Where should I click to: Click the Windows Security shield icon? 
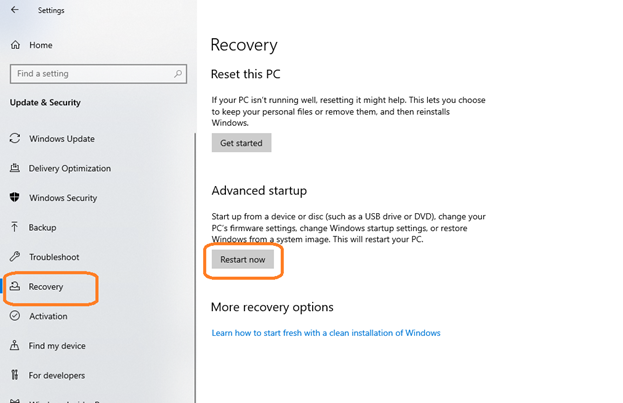(15, 198)
